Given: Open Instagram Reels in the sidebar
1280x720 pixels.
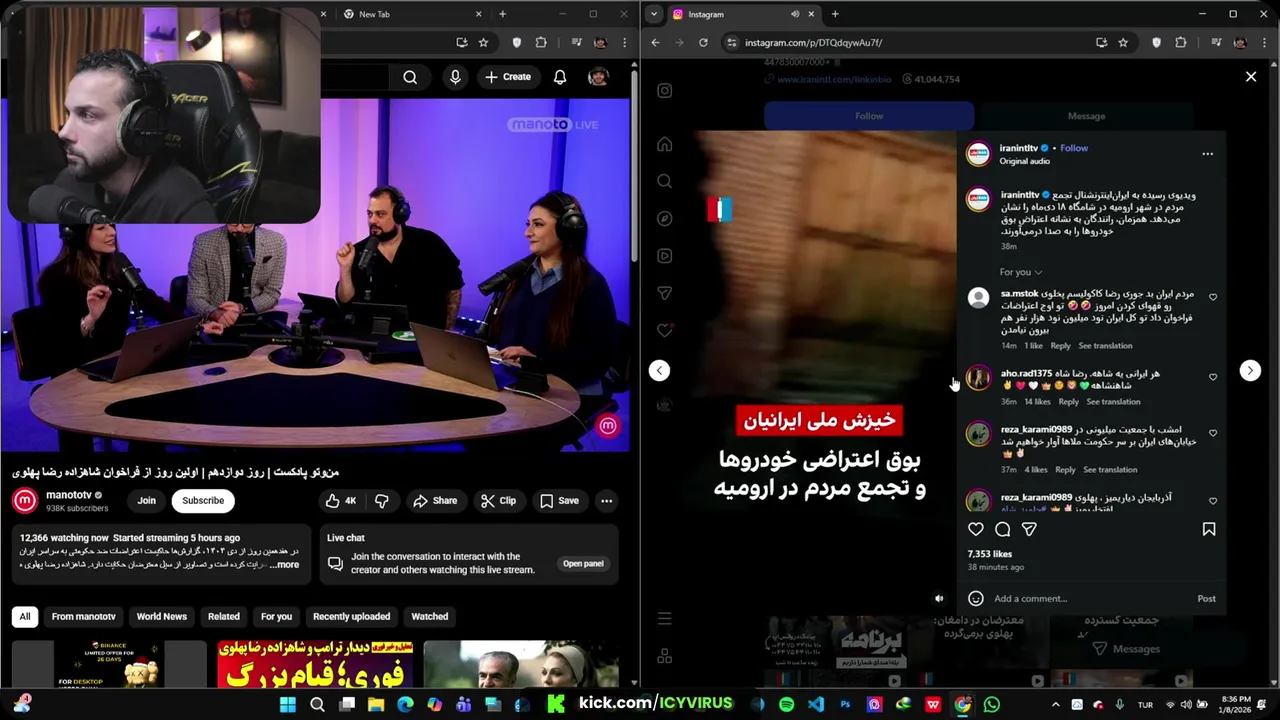Looking at the screenshot, I should click(x=664, y=256).
